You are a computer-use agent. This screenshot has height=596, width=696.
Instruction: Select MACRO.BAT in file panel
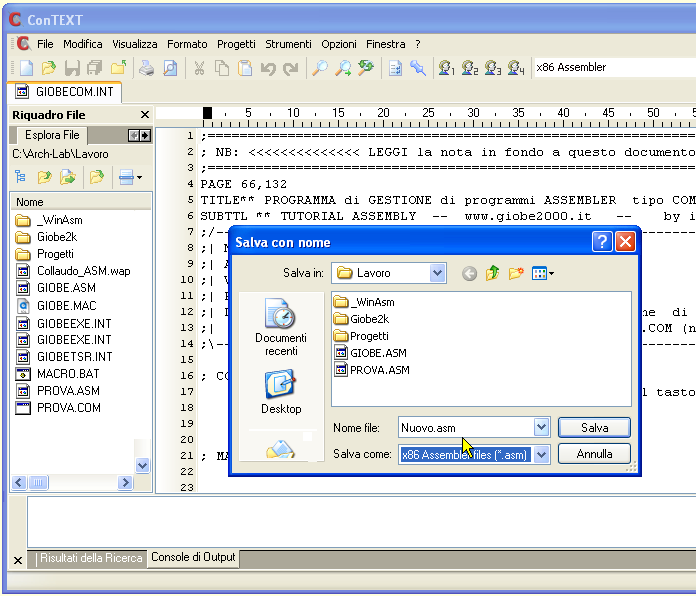58,374
